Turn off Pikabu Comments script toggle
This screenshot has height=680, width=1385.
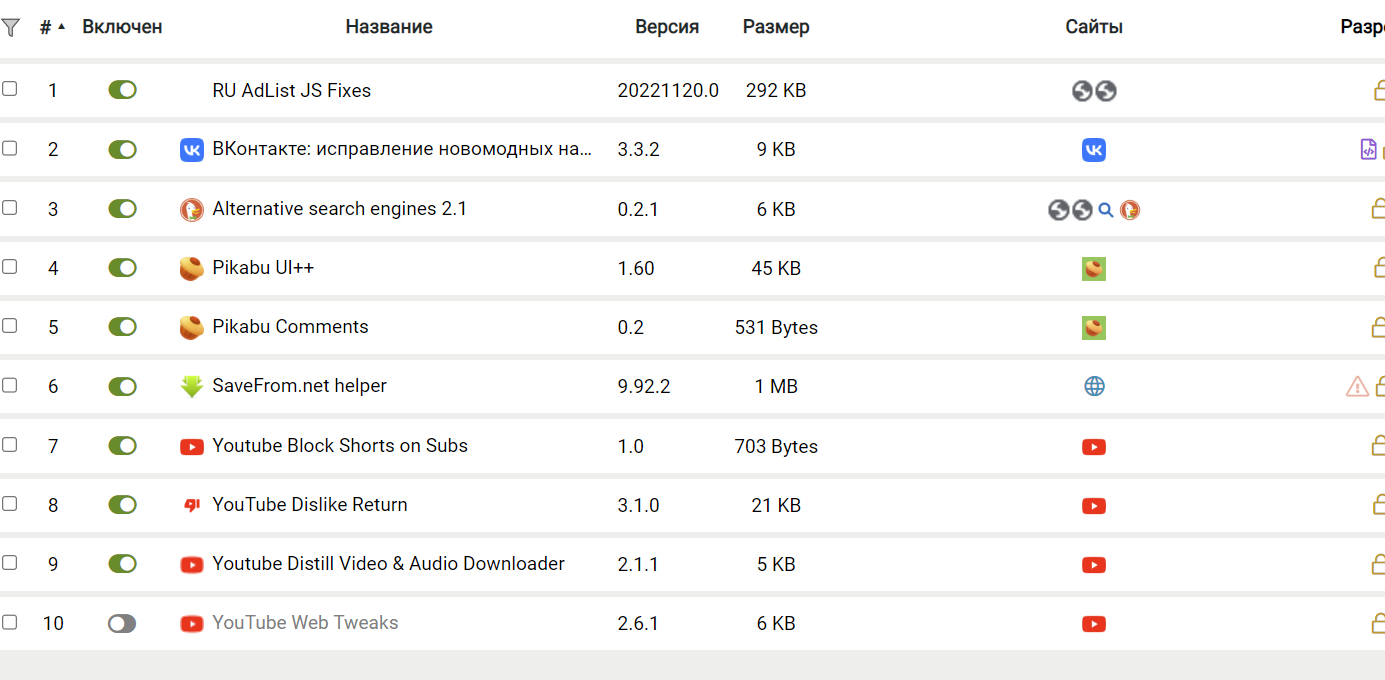[122, 327]
